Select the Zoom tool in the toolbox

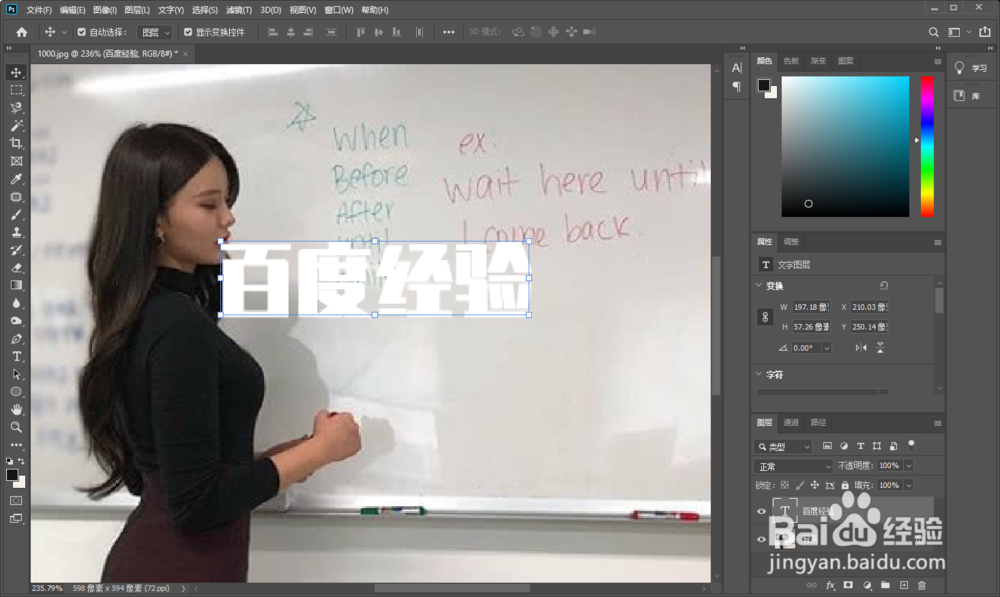pyautogui.click(x=16, y=427)
